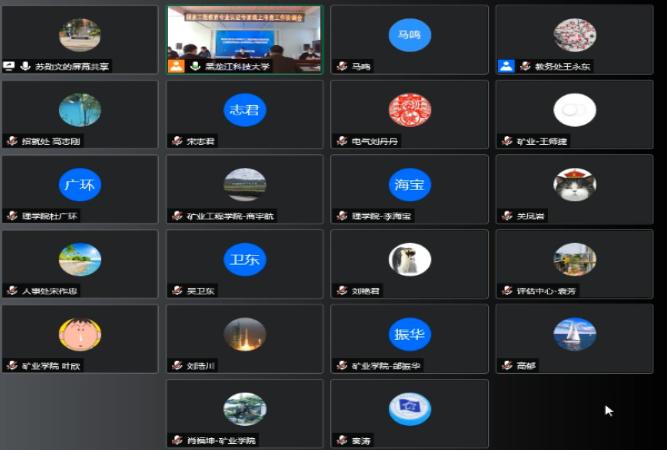Click the blue 志君 avatar circle
This screenshot has width=667, height=450.
click(245, 109)
